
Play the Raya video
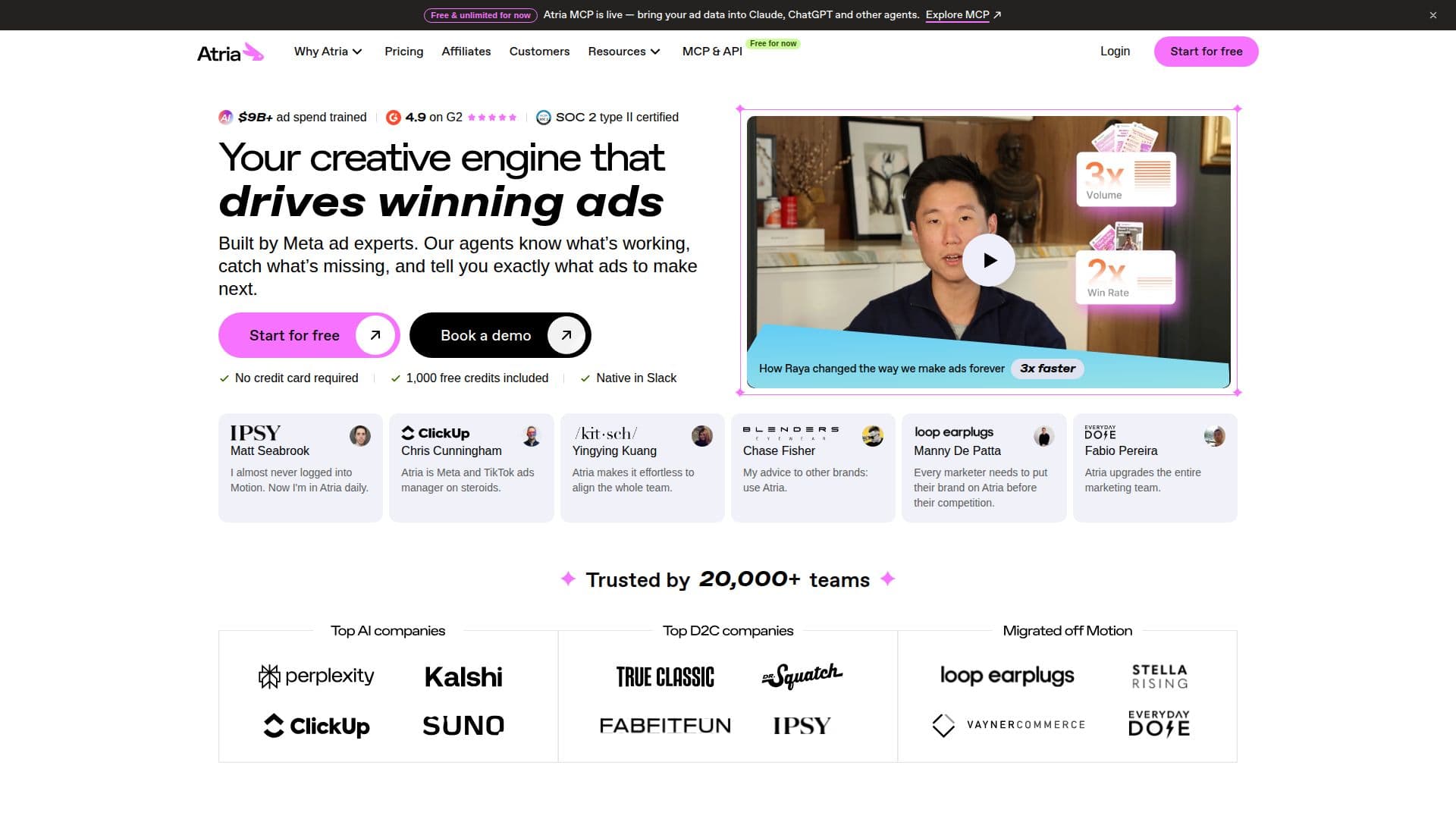[x=989, y=260]
